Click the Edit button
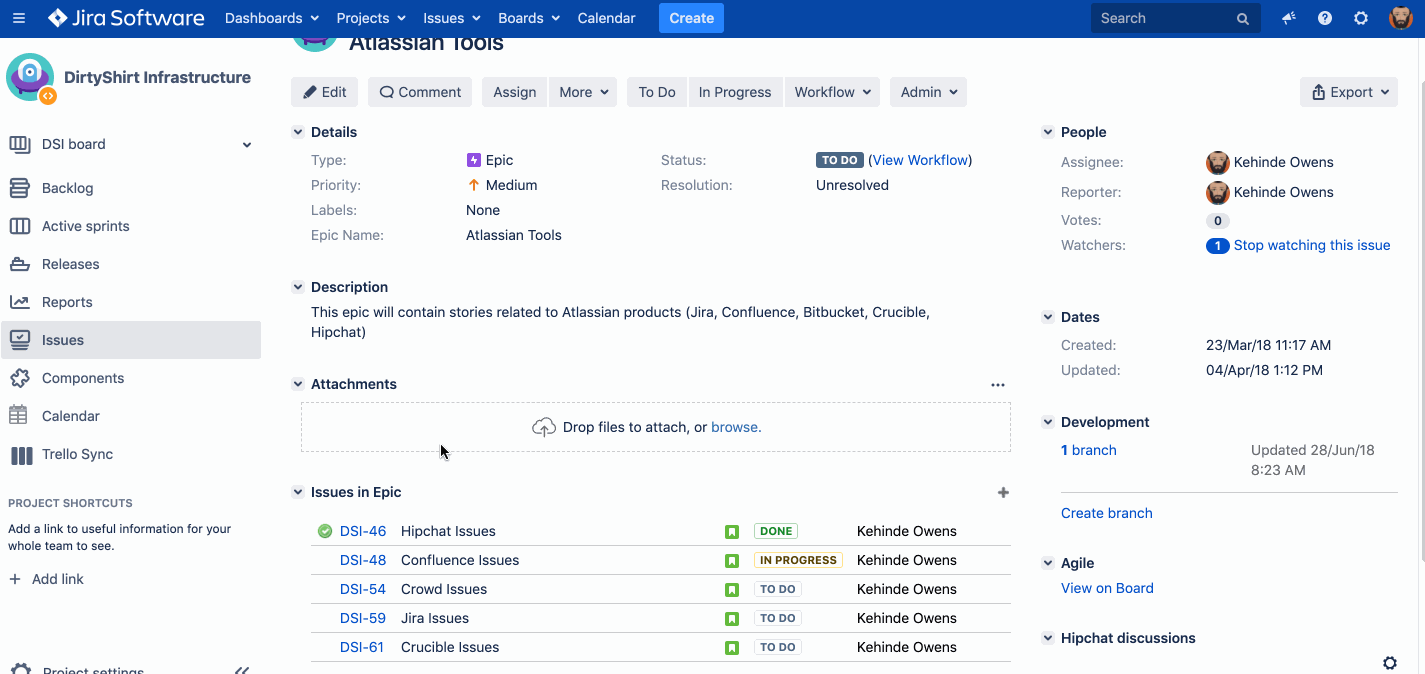Screen dimensions: 1425x674 [x=325, y=92]
